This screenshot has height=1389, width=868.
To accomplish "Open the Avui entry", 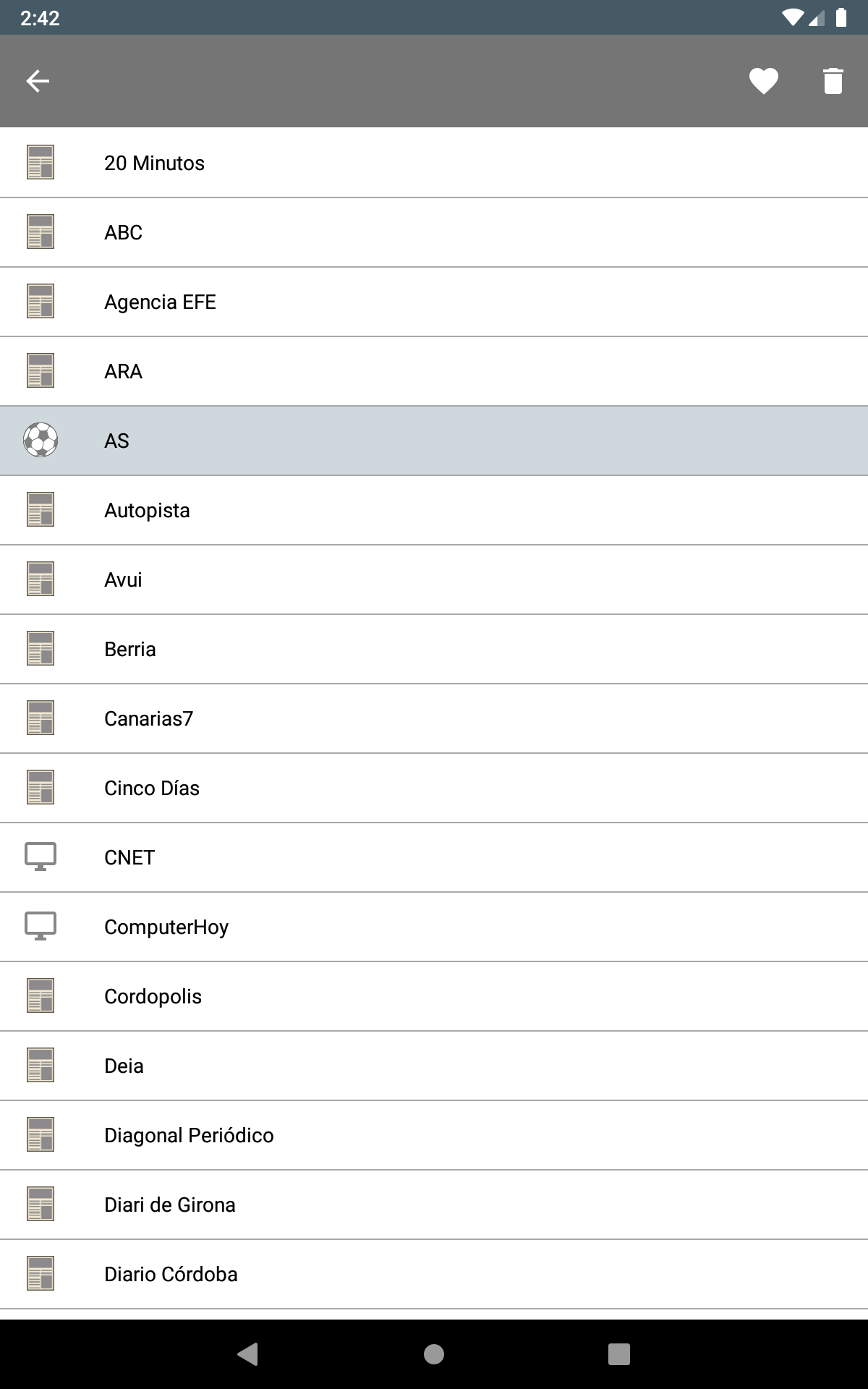I will point(434,579).
